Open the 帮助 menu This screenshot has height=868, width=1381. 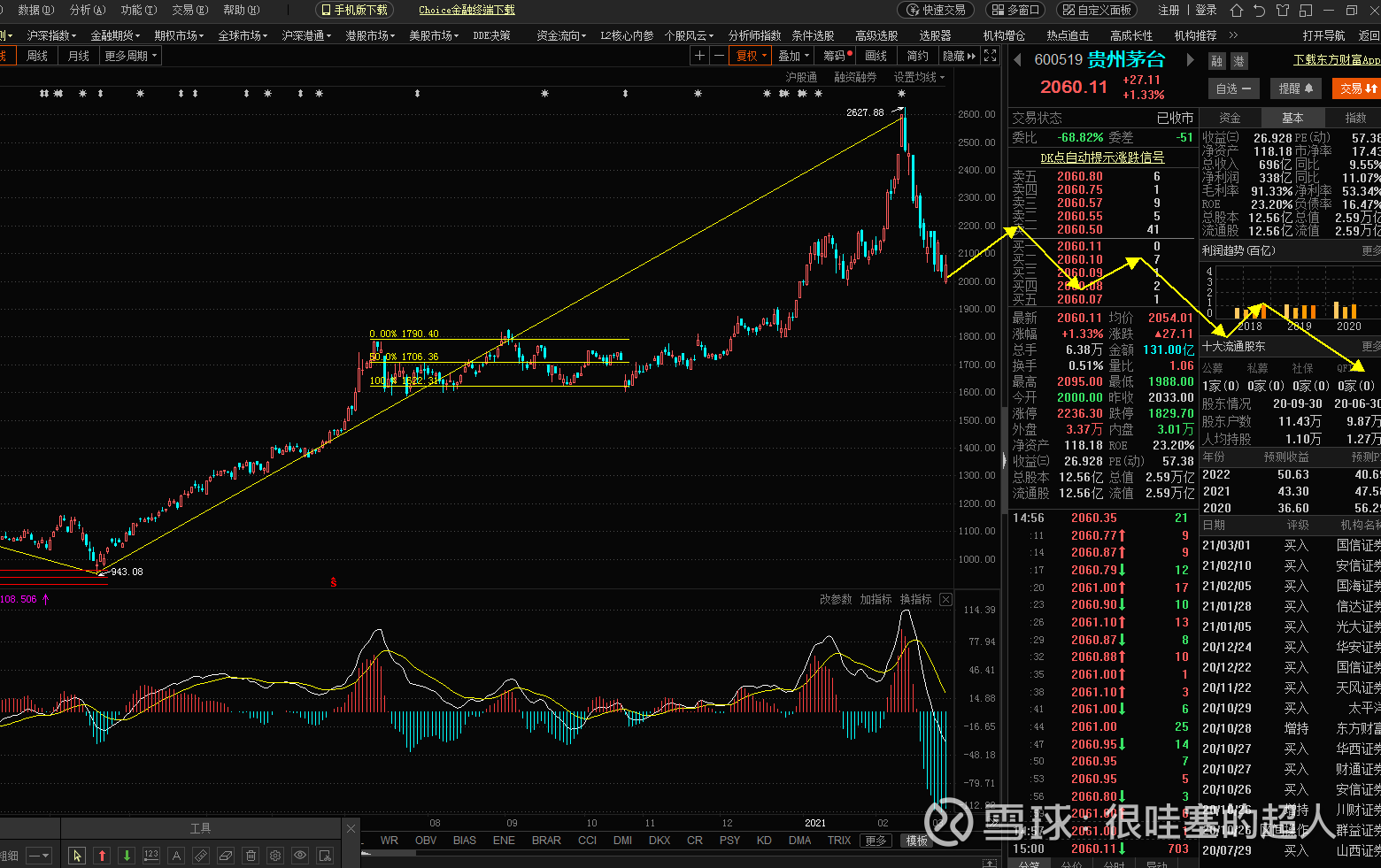(x=241, y=10)
